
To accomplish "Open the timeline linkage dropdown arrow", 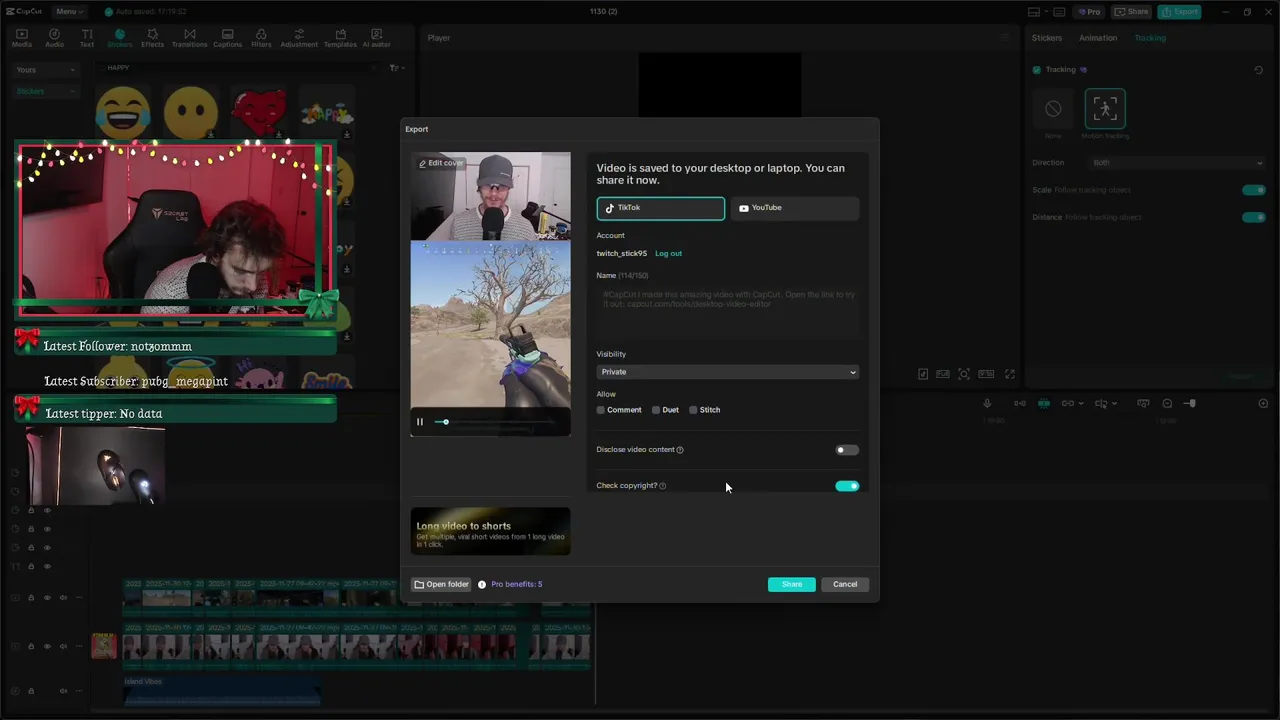I will coord(1082,403).
